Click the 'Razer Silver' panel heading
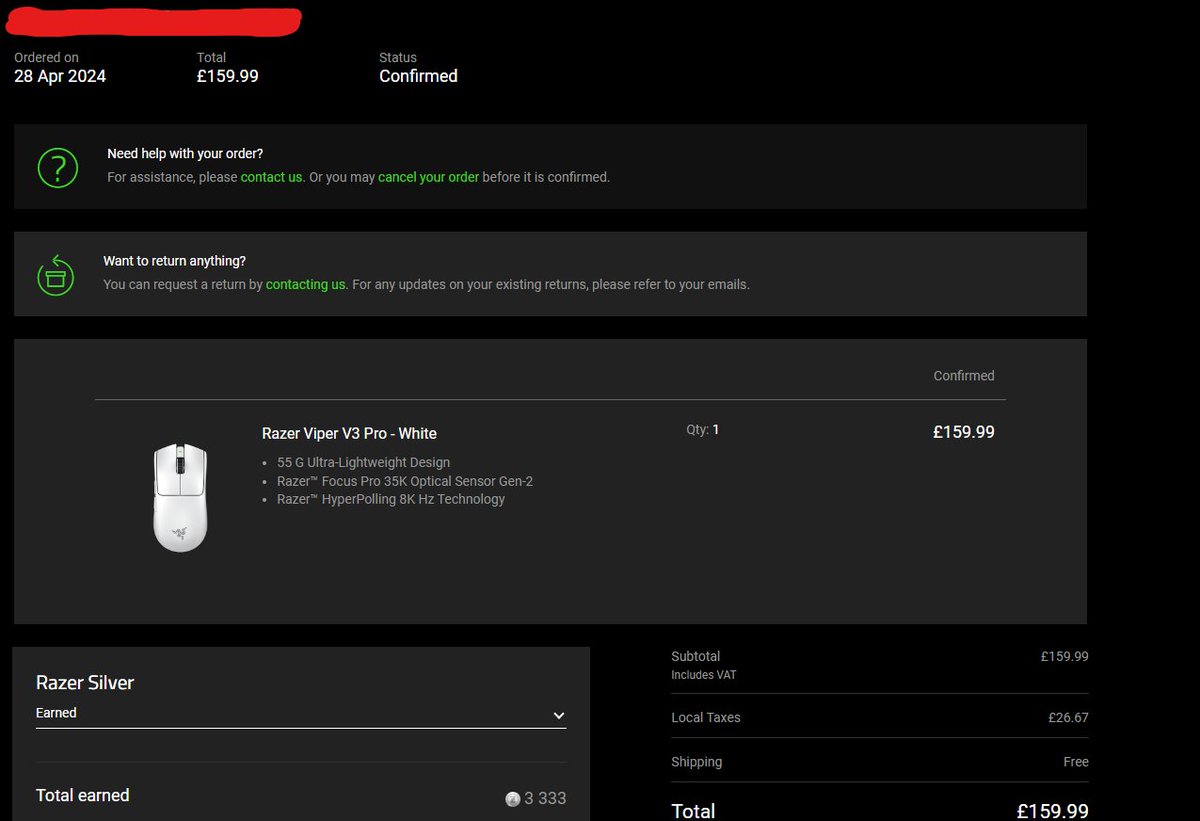 (85, 683)
